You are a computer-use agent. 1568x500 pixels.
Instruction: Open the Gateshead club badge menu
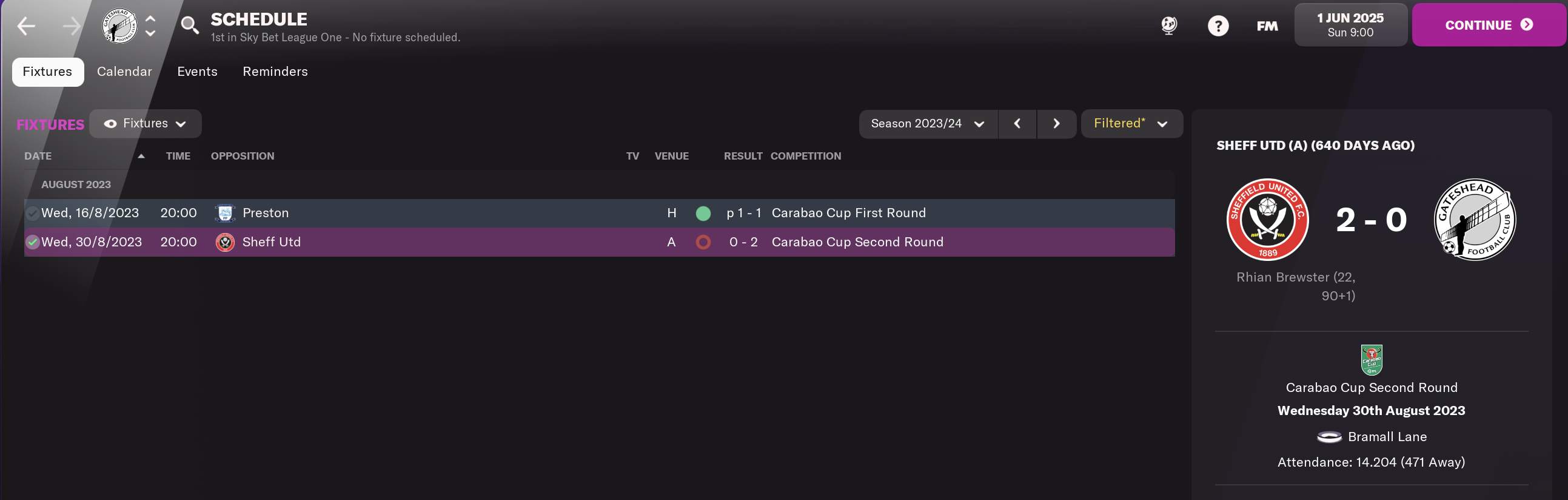pyautogui.click(x=119, y=25)
